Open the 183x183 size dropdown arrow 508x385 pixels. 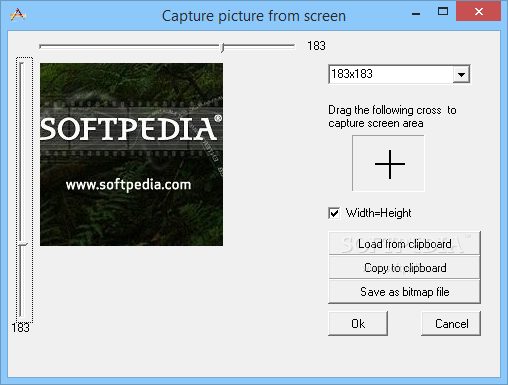point(461,74)
